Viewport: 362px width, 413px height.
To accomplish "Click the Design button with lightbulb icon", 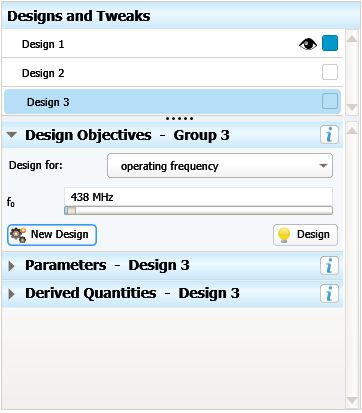I will 305,235.
